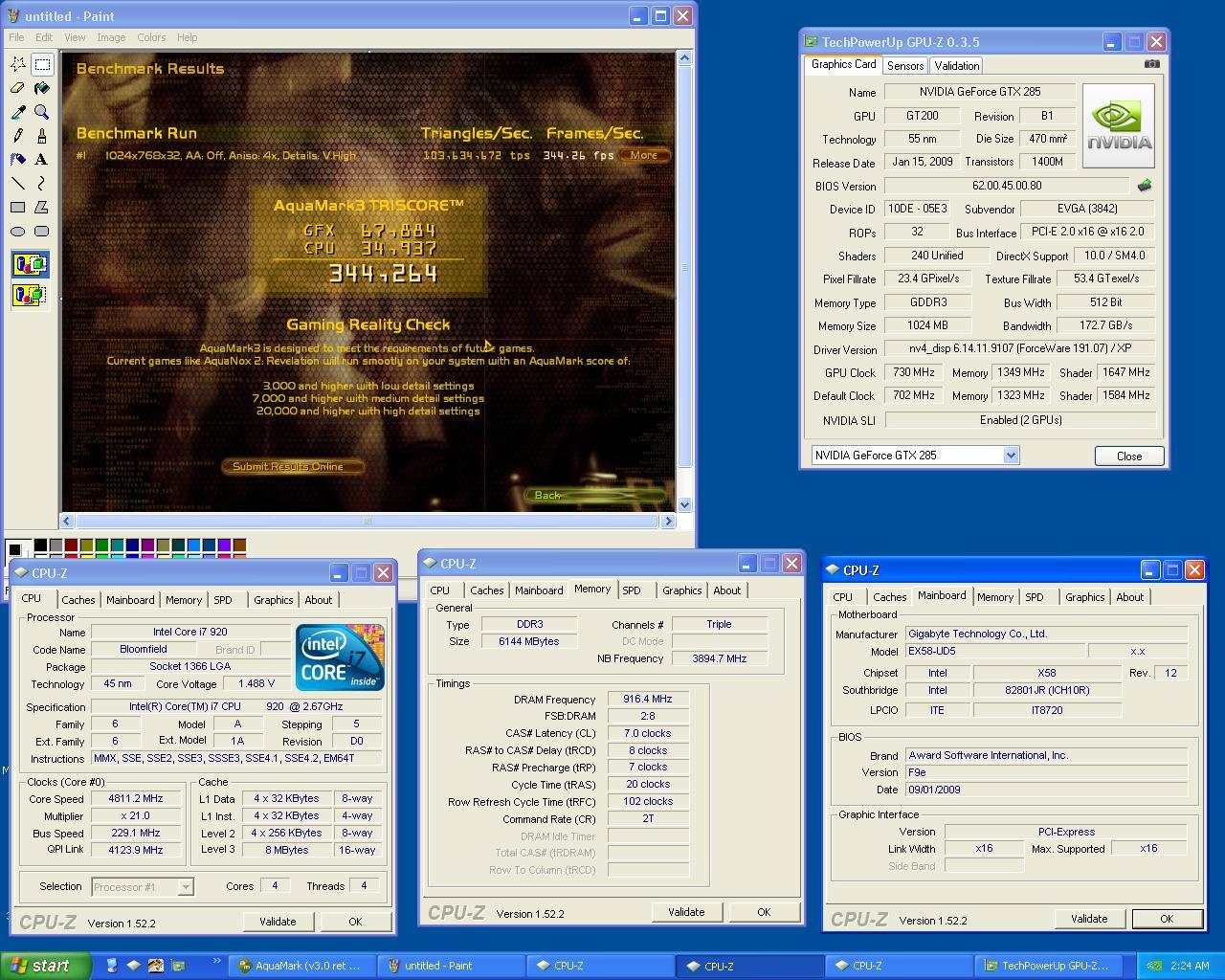Image resolution: width=1225 pixels, height=980 pixels.
Task: Open the Image menu in Paint
Action: pyautogui.click(x=111, y=37)
